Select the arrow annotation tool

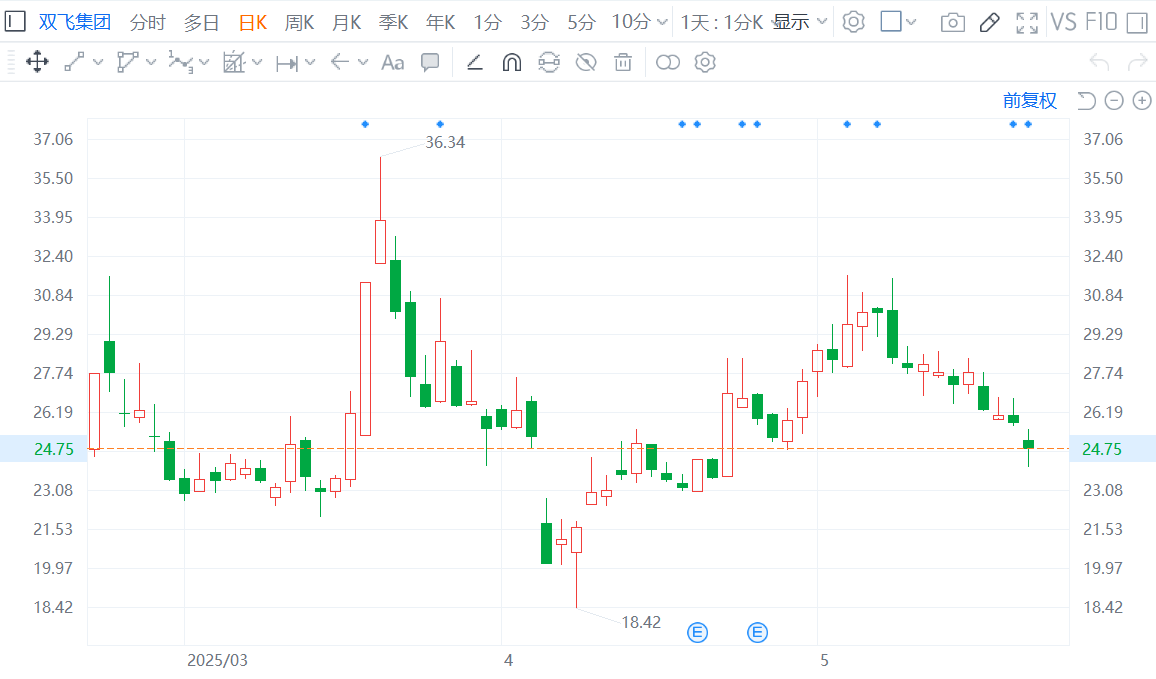pos(340,63)
